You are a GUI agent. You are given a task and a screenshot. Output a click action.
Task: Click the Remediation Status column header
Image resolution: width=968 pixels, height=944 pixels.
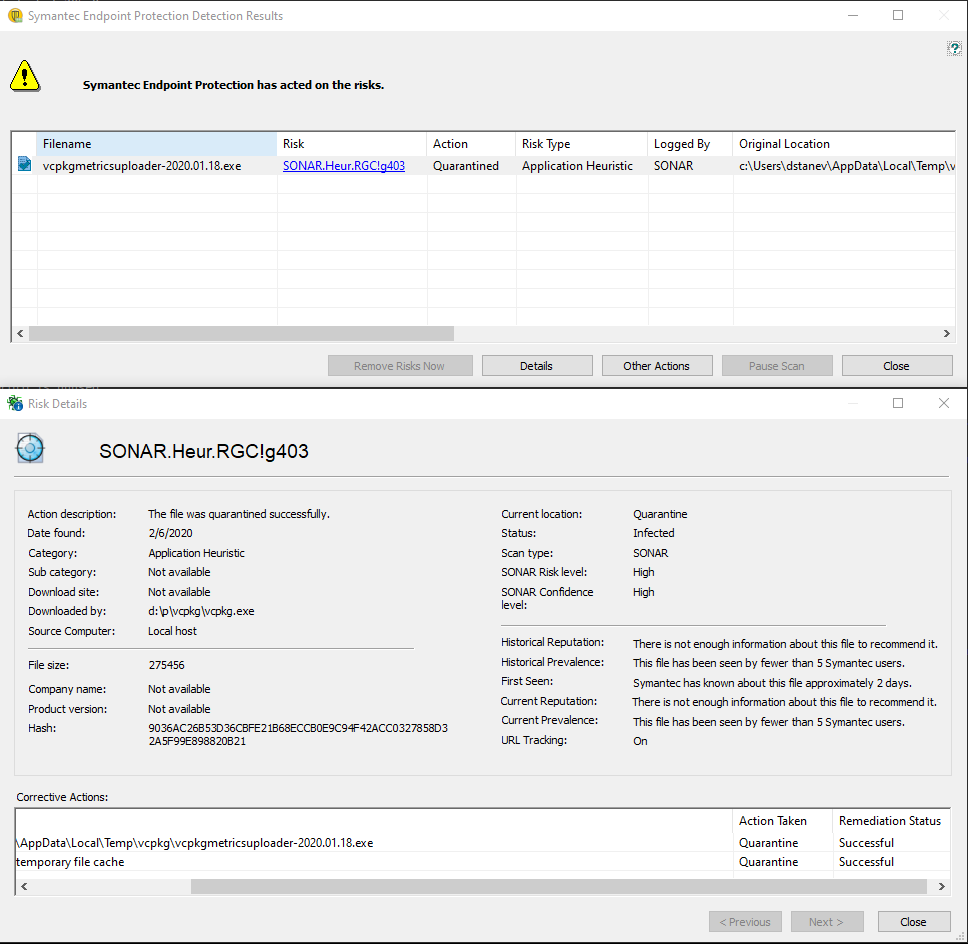[x=891, y=821]
